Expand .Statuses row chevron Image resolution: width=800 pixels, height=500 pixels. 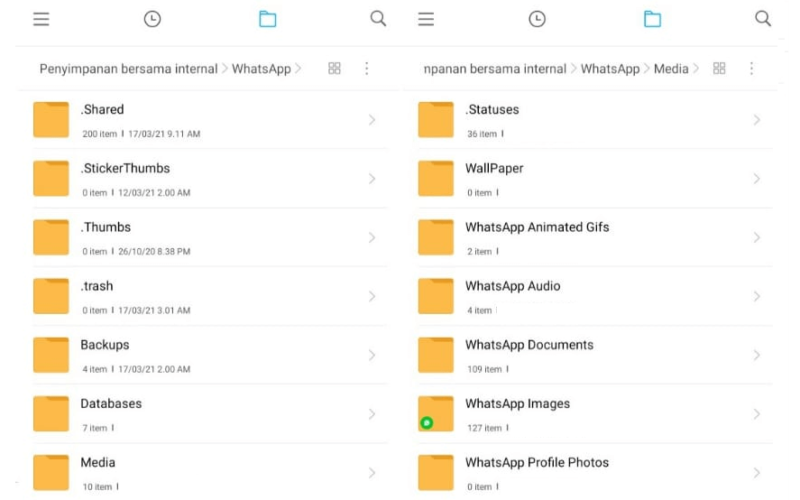pos(757,120)
